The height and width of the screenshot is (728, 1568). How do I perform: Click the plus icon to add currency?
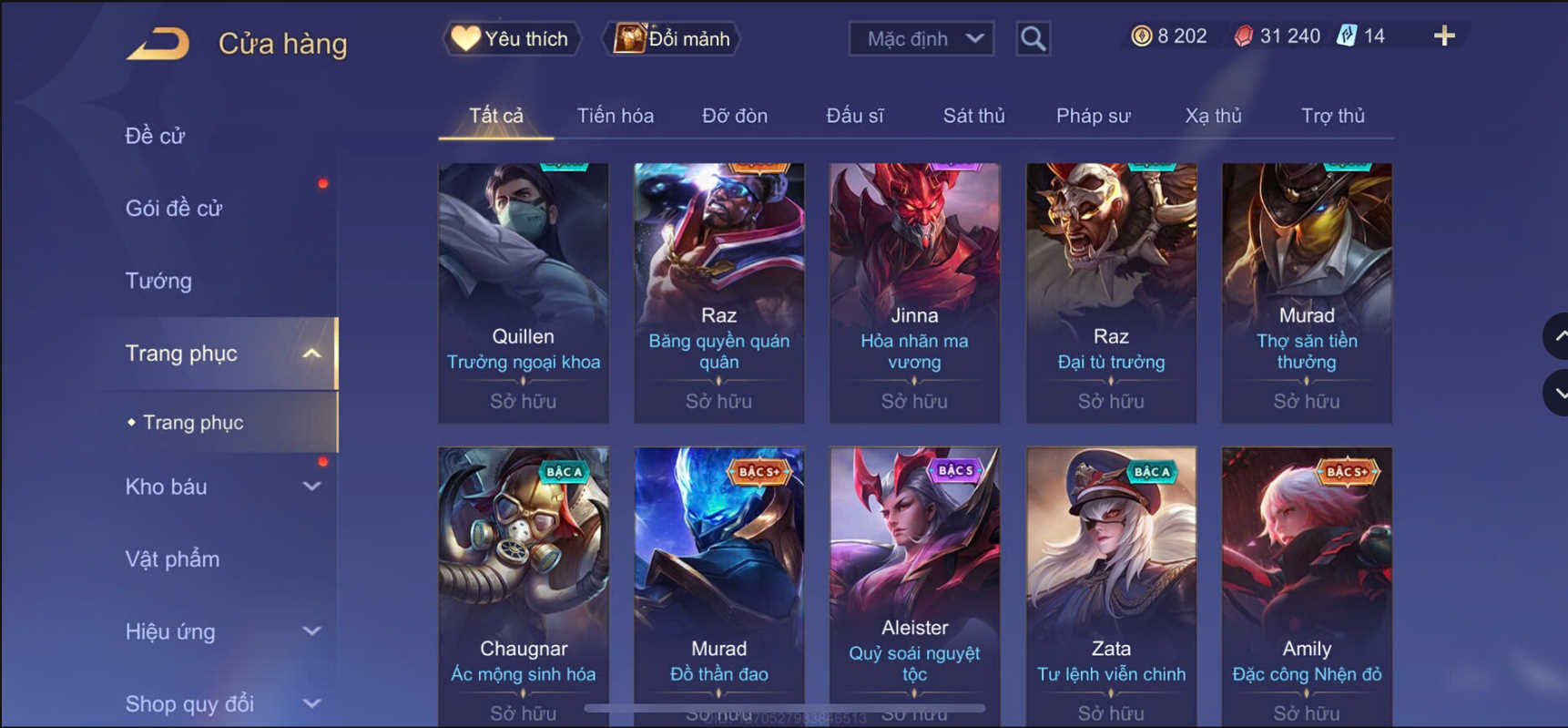[1444, 36]
